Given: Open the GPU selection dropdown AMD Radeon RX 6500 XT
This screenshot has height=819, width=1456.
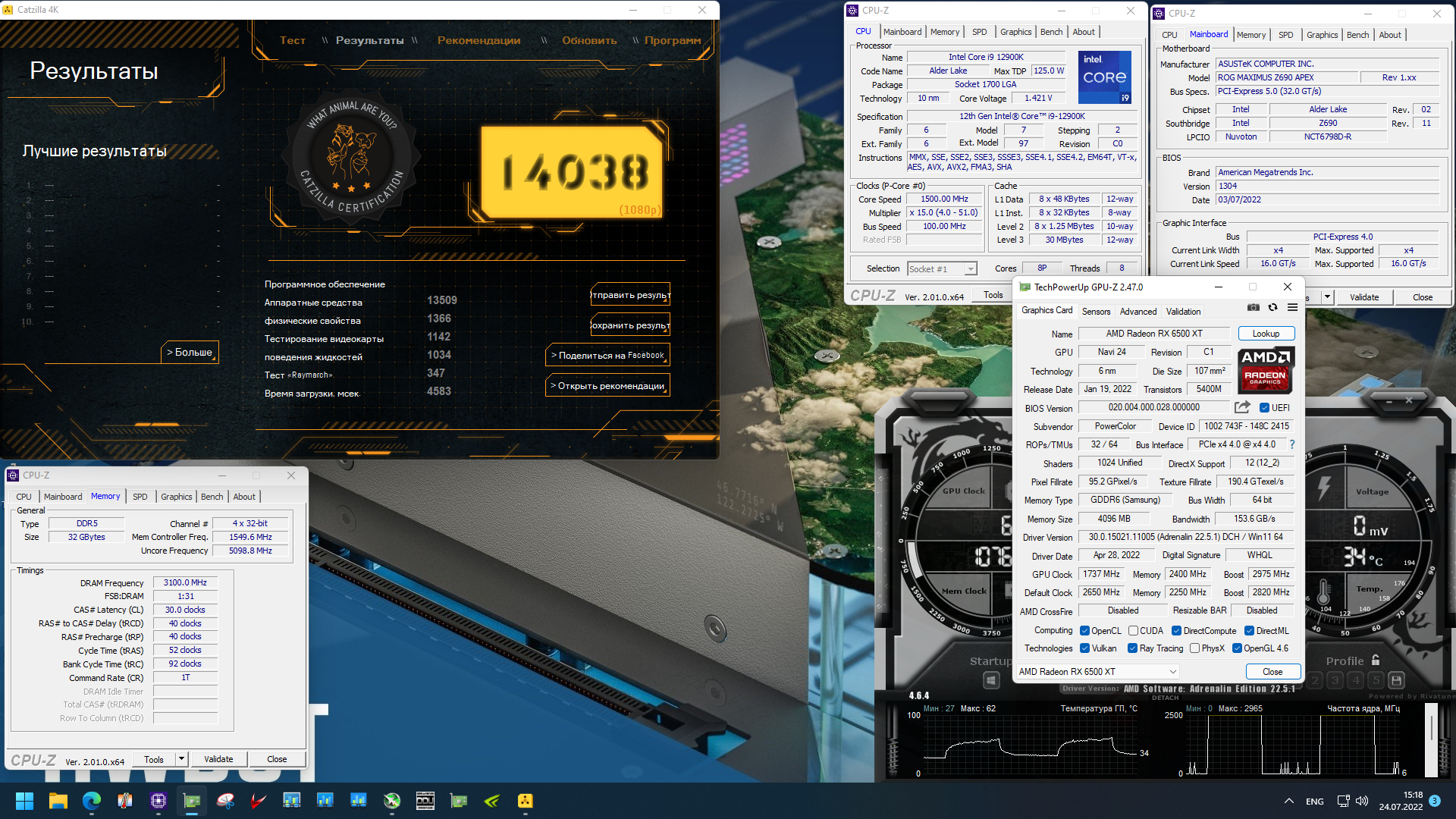Looking at the screenshot, I should click(x=1097, y=672).
